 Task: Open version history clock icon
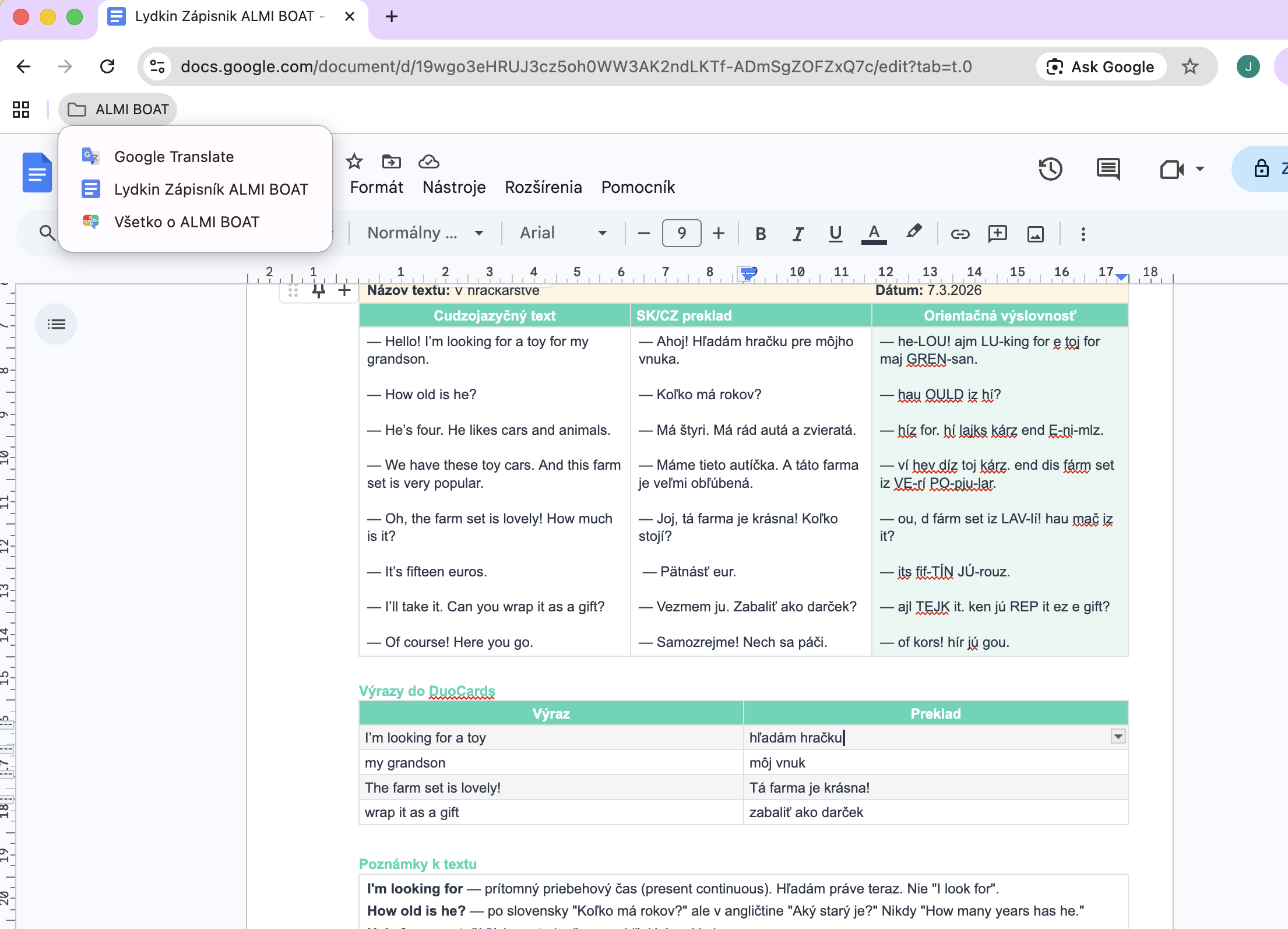coord(1050,170)
